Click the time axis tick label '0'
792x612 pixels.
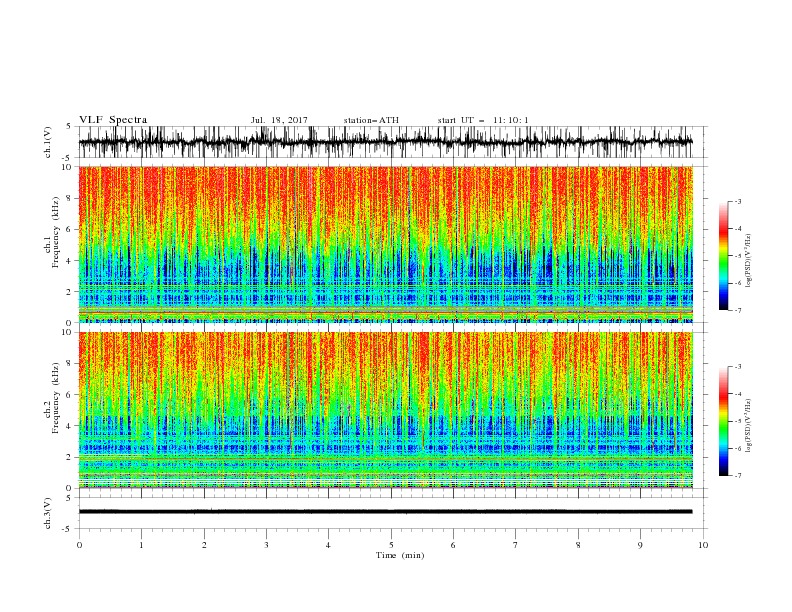[79, 545]
